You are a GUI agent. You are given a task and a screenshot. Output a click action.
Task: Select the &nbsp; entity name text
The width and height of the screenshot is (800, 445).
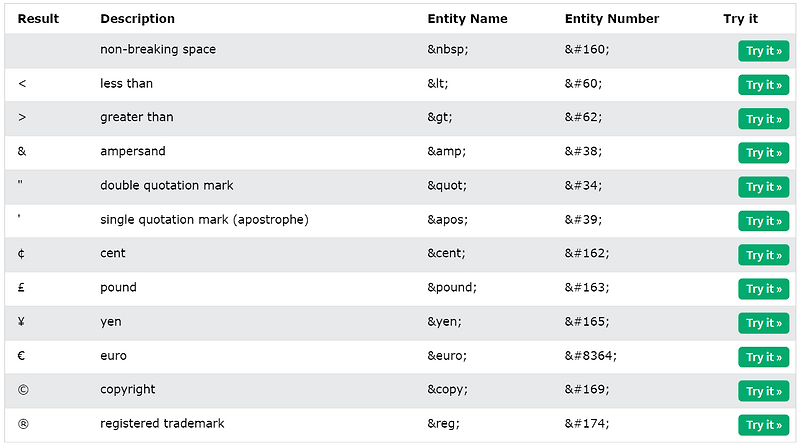[x=448, y=50]
